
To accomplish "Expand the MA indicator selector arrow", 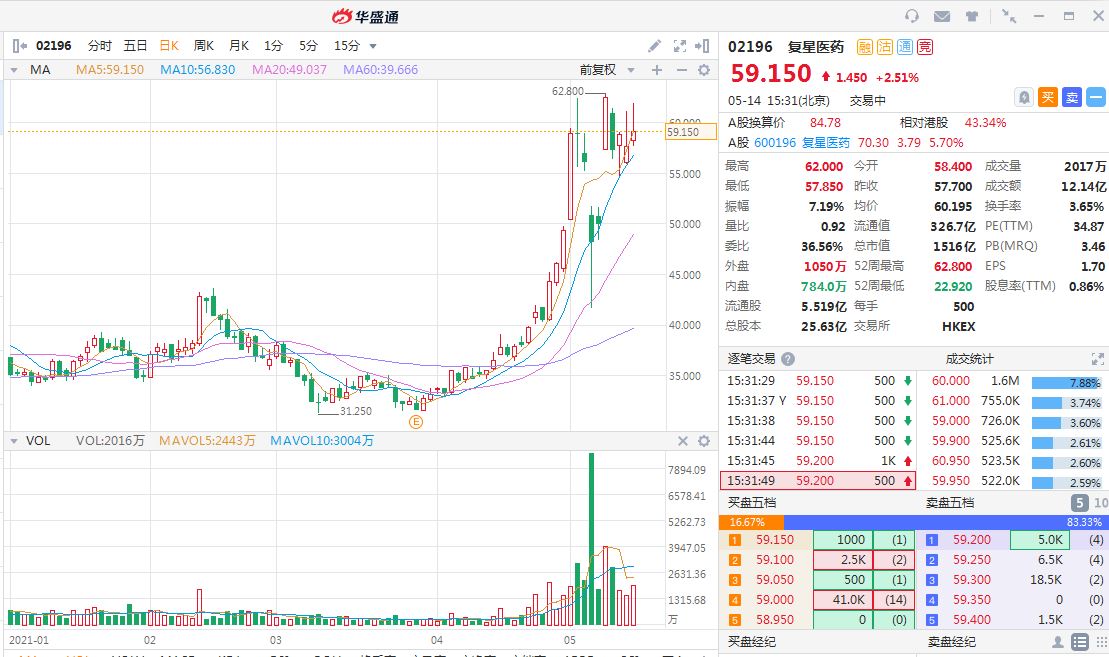I will [x=13, y=70].
